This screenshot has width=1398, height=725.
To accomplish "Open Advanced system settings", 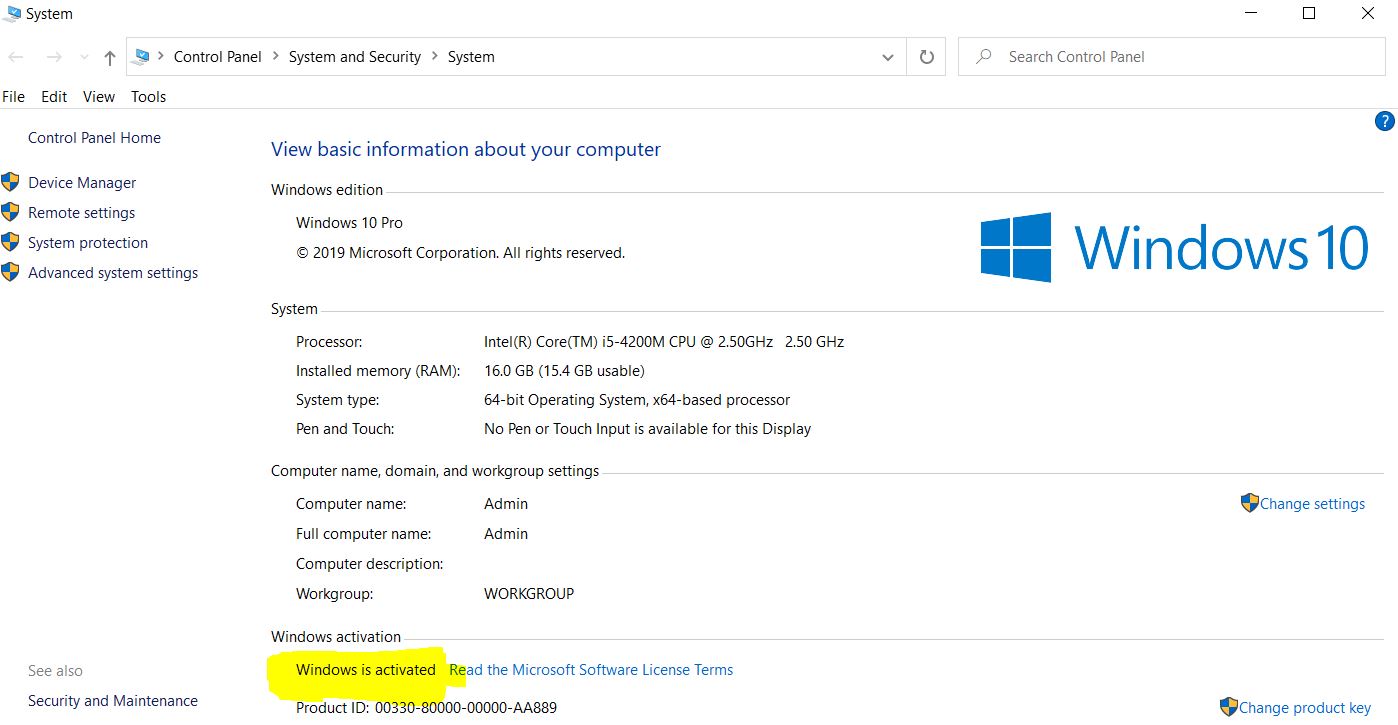I will click(x=113, y=273).
